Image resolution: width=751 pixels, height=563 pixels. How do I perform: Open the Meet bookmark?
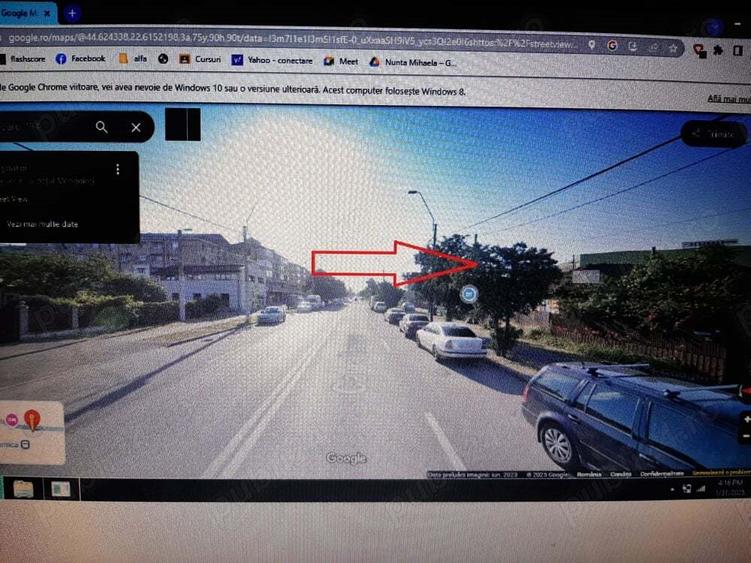pyautogui.click(x=341, y=61)
